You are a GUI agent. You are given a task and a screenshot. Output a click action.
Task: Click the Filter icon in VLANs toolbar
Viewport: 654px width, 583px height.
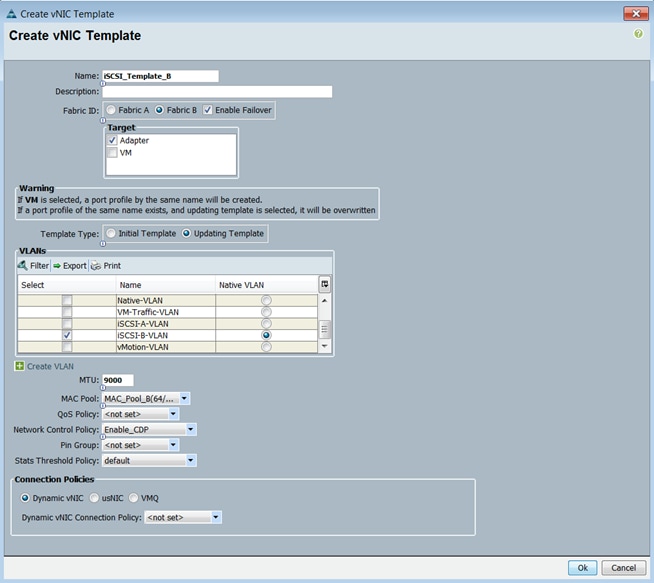pos(23,265)
